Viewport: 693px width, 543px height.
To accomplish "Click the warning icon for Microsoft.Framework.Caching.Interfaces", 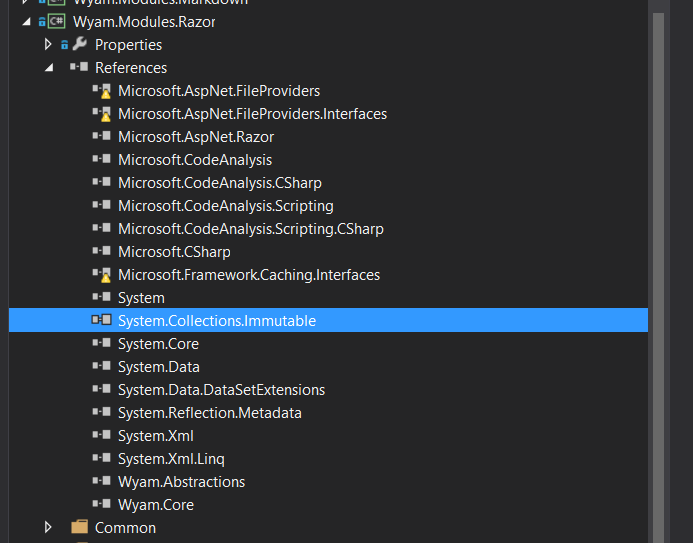I will (102, 274).
